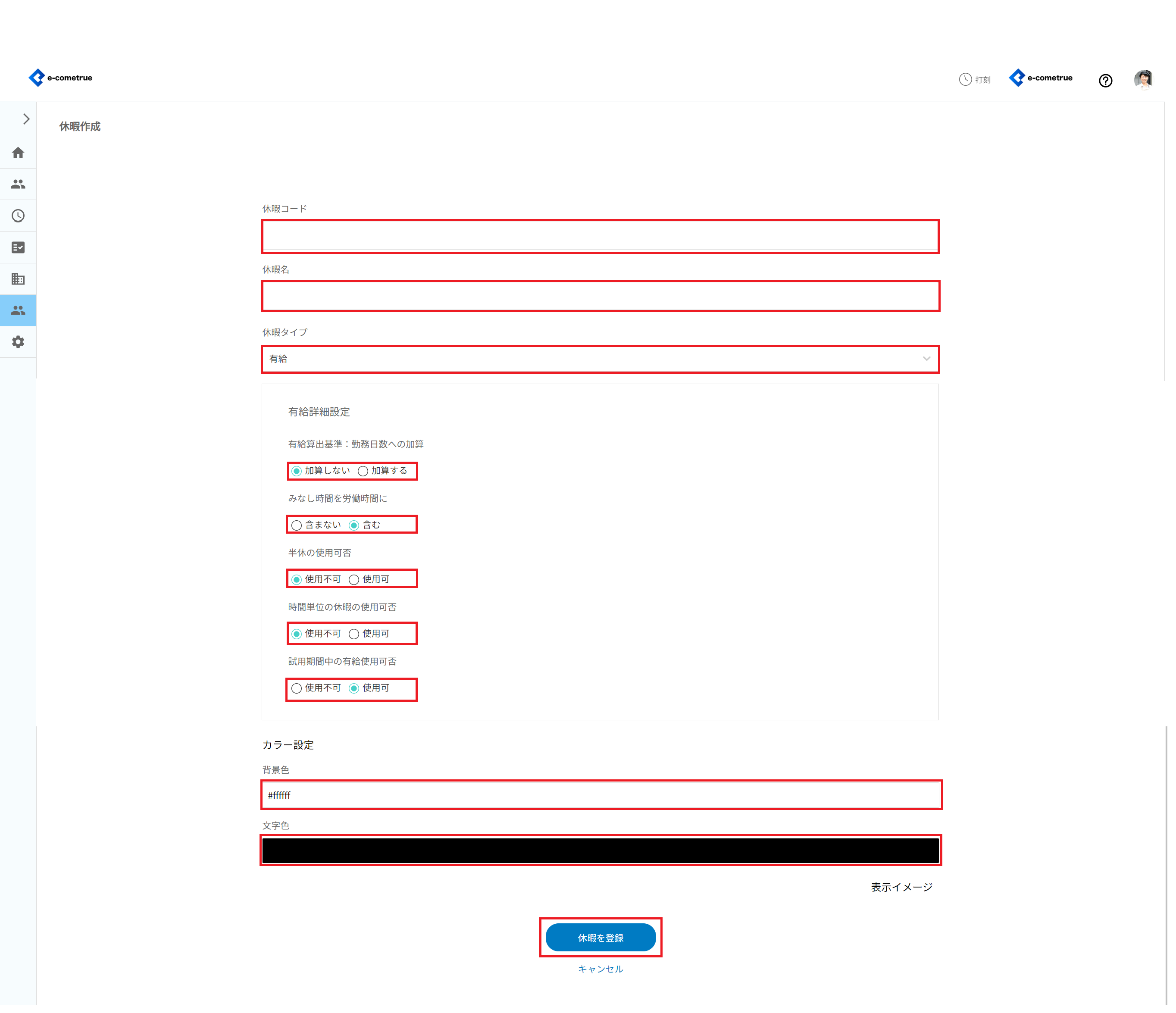Click the home icon in sidebar
Image resolution: width=1176 pixels, height=1013 pixels.
[18, 153]
